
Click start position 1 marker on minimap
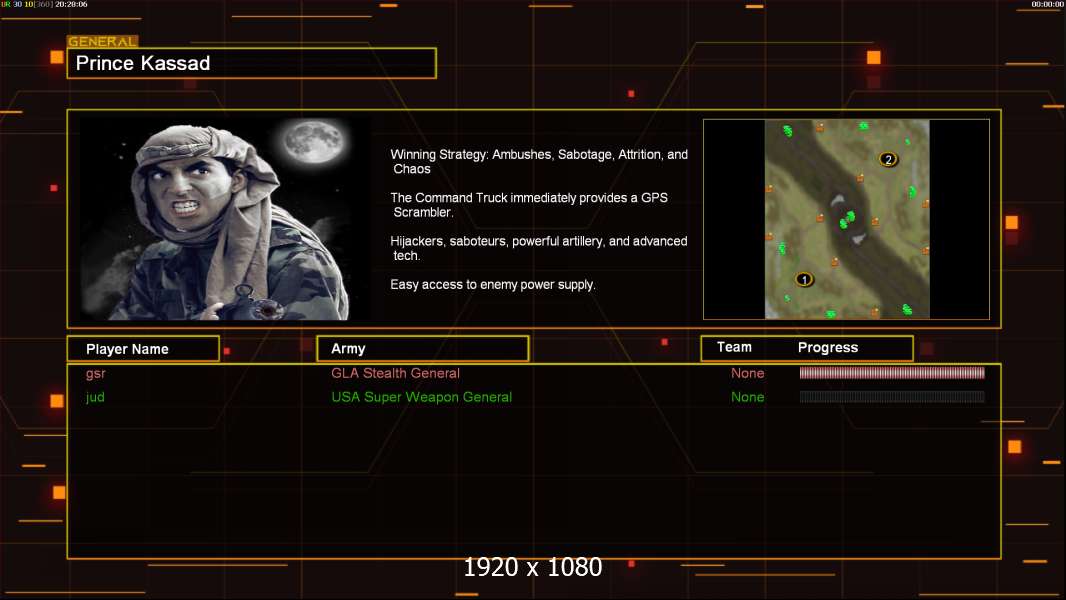[803, 279]
